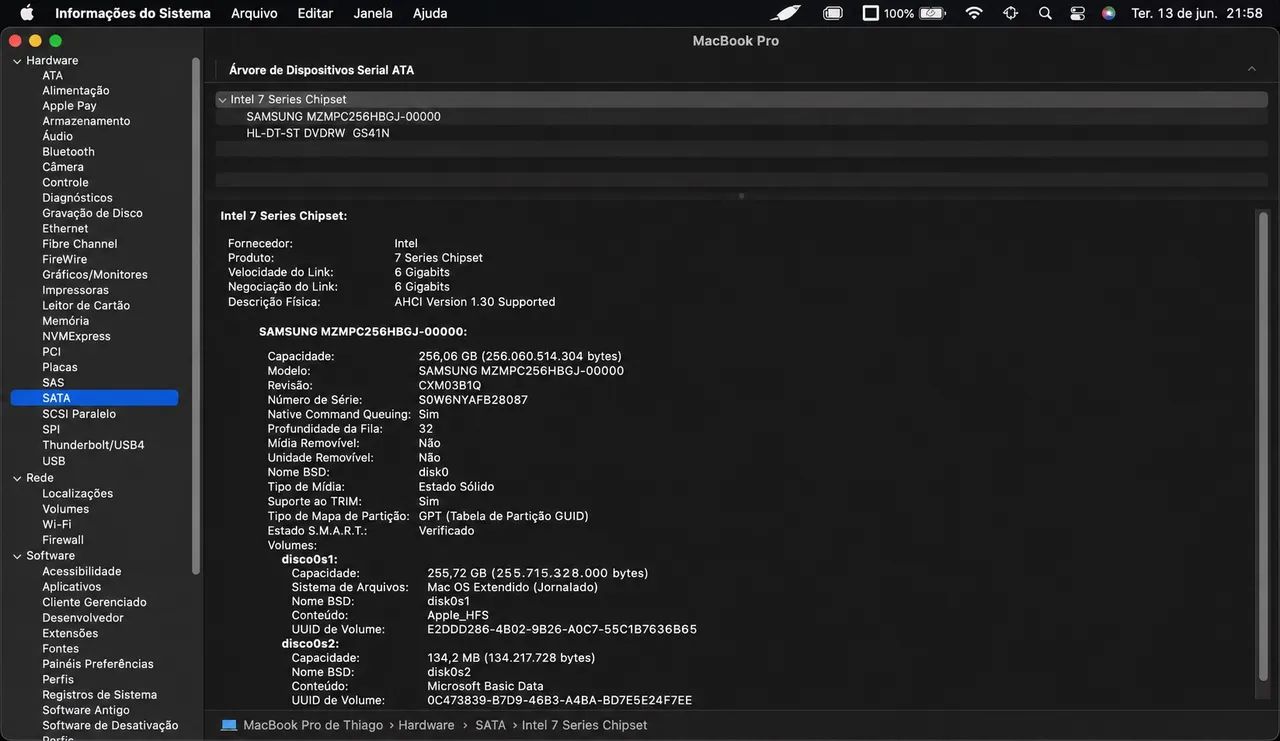Click SATA in the bottom path bar
Image resolution: width=1280 pixels, height=741 pixels.
click(x=490, y=725)
